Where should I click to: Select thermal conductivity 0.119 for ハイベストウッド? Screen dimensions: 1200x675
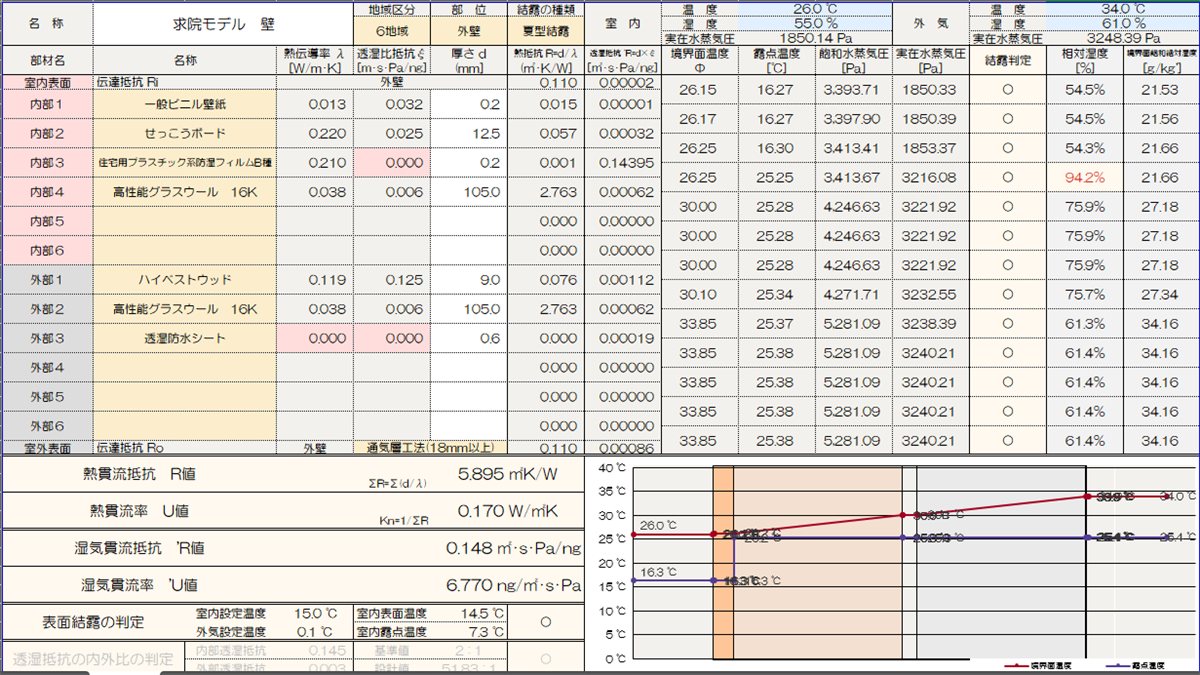point(315,280)
